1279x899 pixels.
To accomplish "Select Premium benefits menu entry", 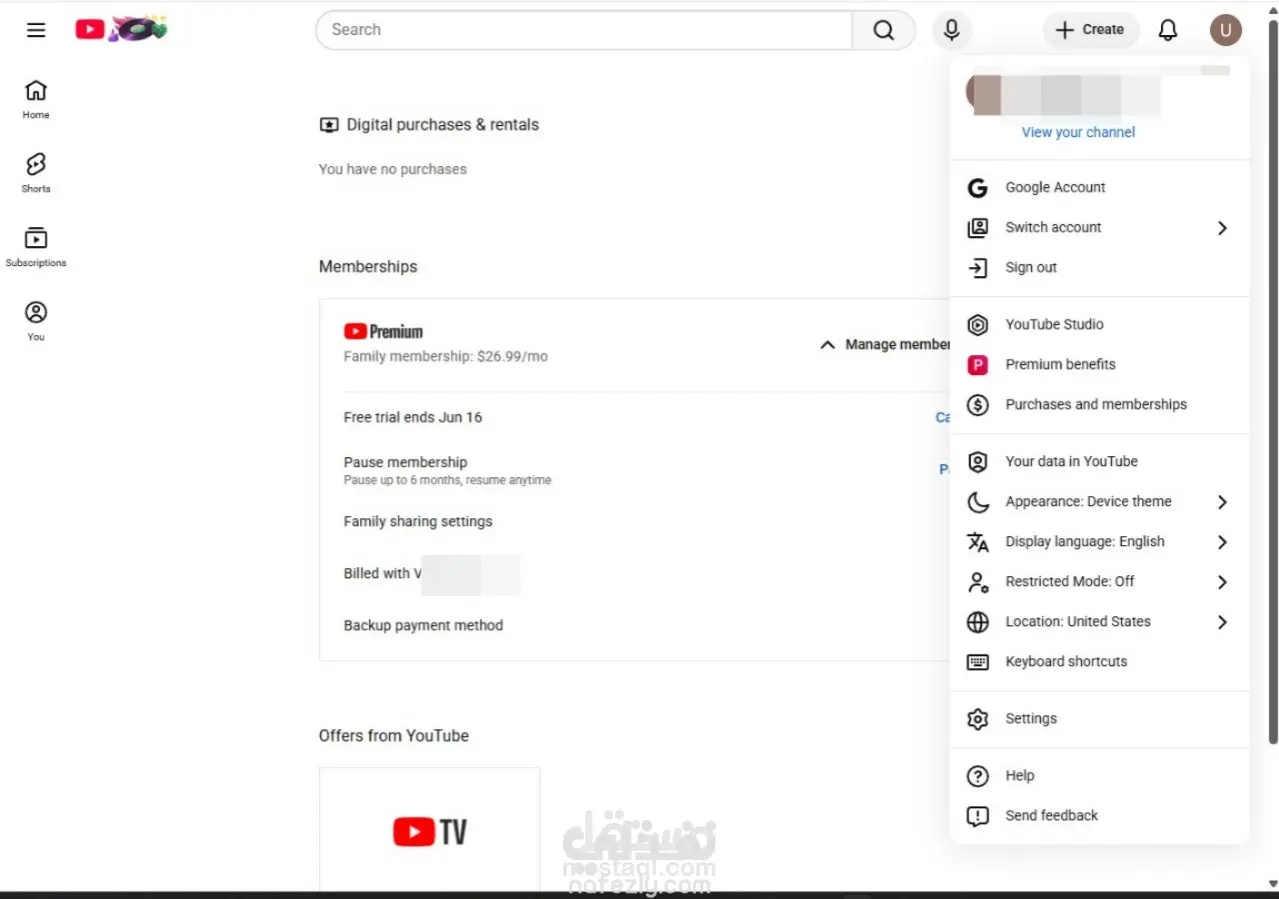I will 1100,365.
